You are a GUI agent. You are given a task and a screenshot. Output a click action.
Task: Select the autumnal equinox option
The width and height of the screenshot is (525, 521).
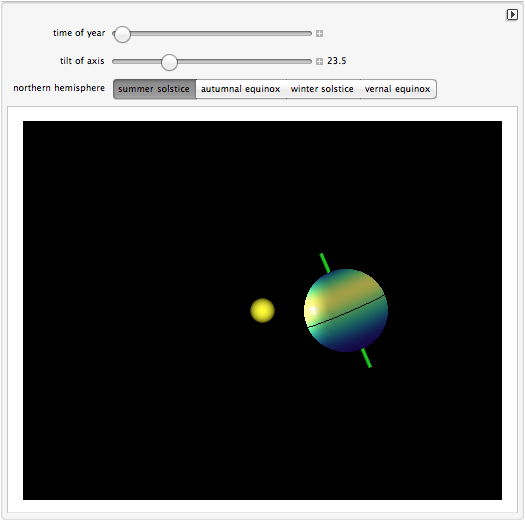point(241,89)
